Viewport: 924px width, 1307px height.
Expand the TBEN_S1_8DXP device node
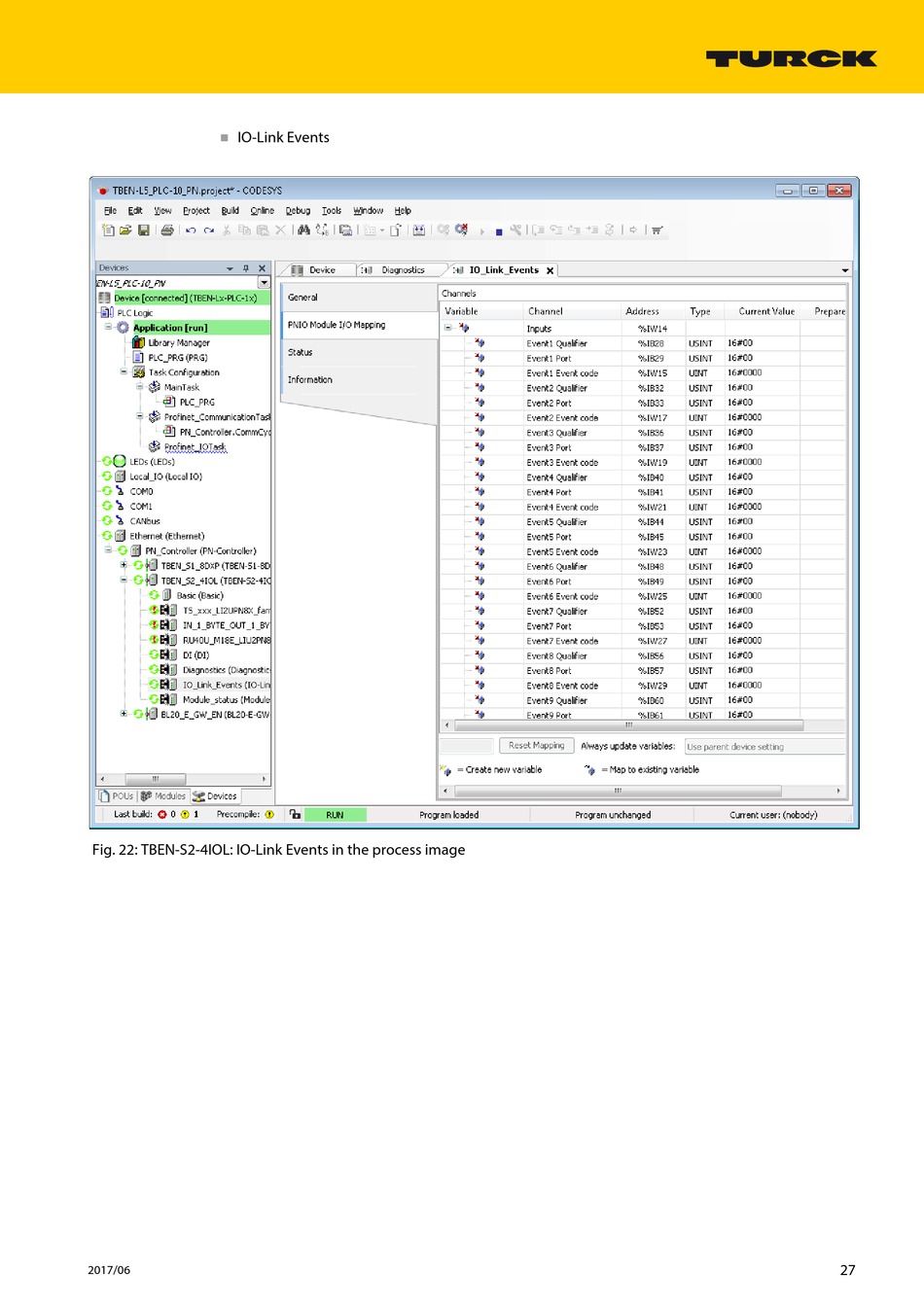tap(124, 565)
